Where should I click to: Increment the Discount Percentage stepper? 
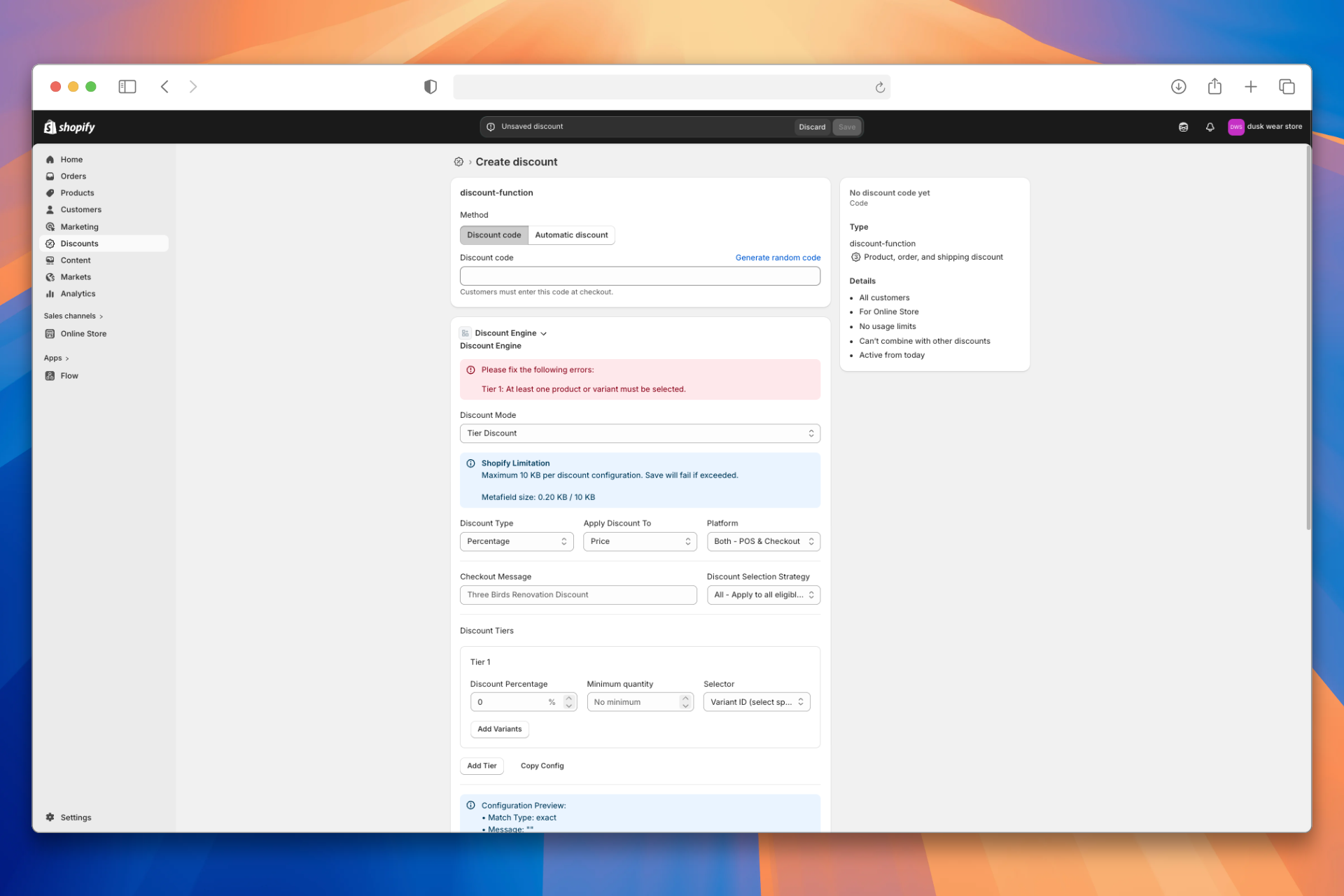pyautogui.click(x=568, y=698)
